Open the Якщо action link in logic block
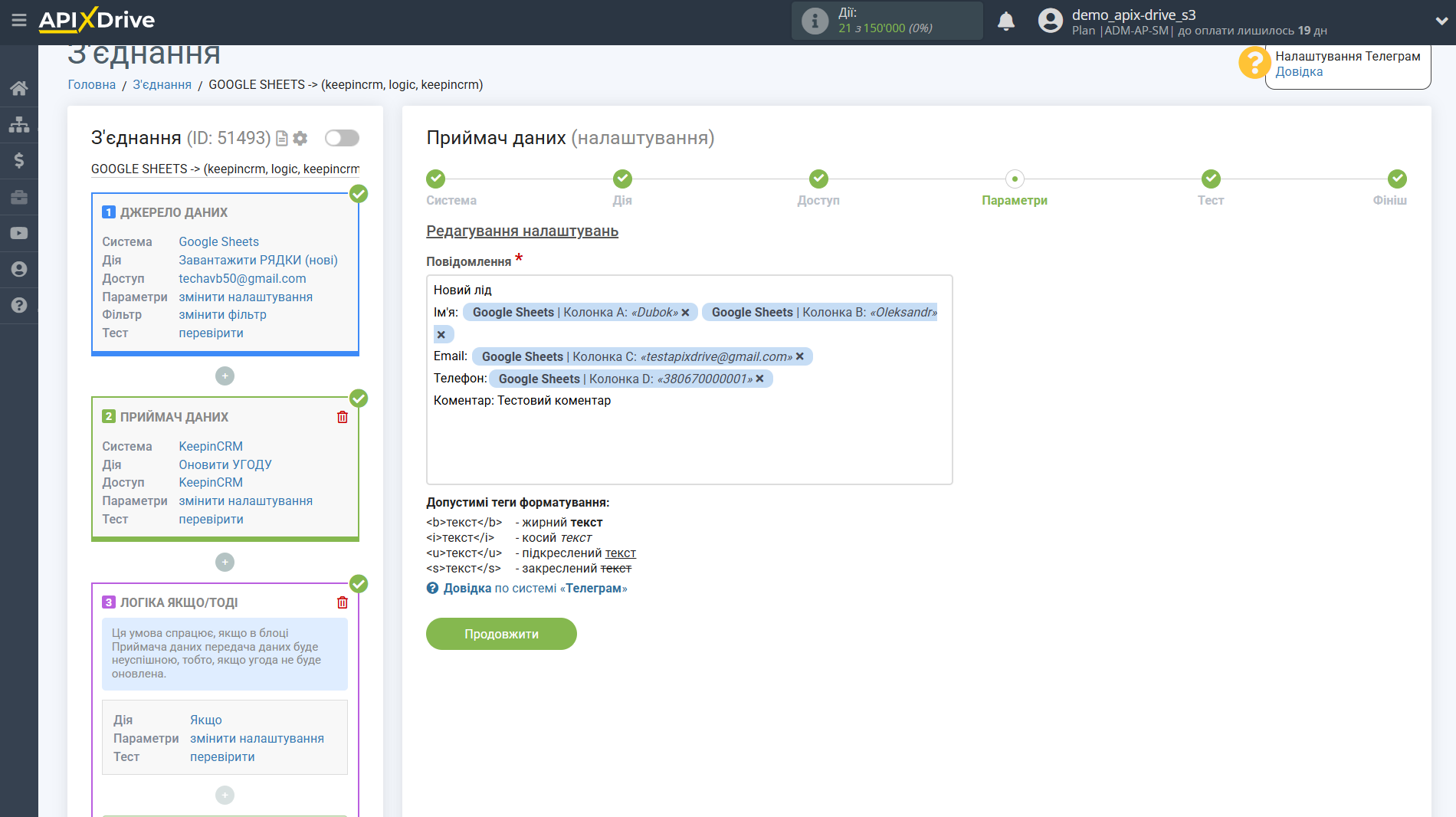 coord(206,720)
